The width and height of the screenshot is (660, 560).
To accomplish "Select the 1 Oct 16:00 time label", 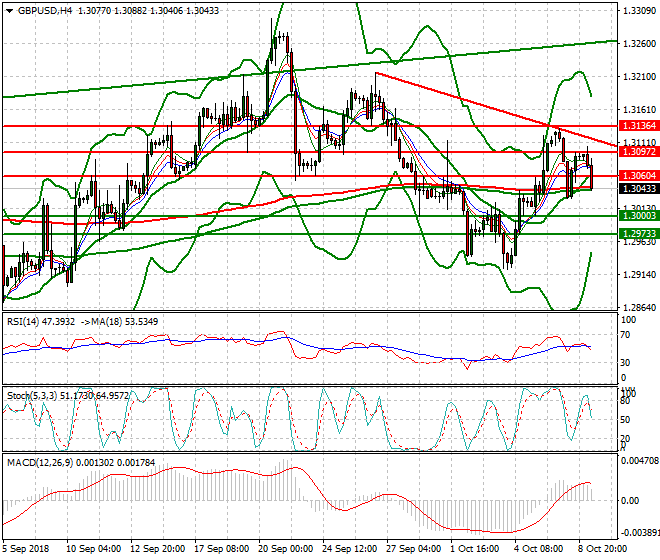I will point(475,549).
